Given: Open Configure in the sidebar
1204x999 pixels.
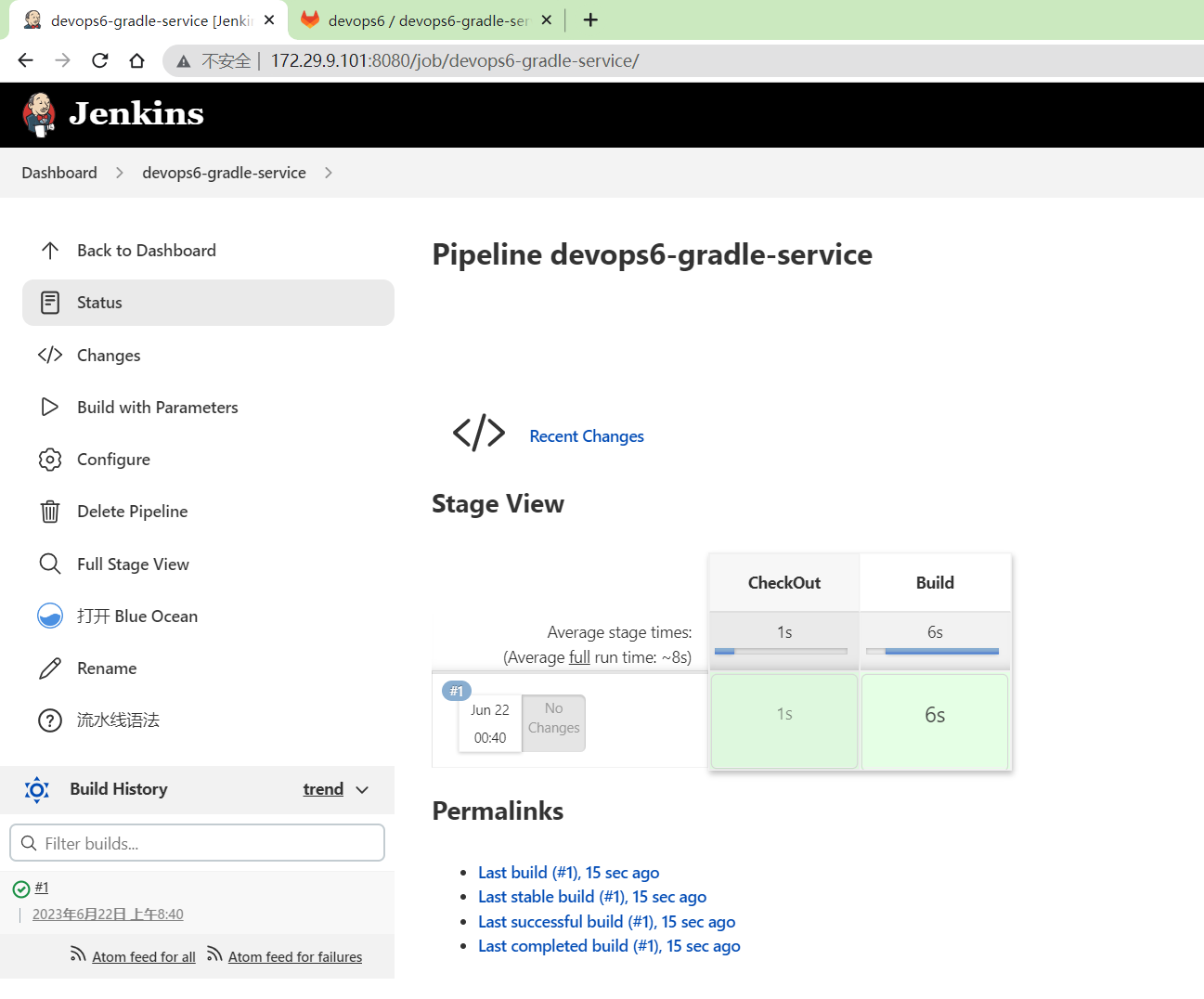Looking at the screenshot, I should (x=208, y=460).
